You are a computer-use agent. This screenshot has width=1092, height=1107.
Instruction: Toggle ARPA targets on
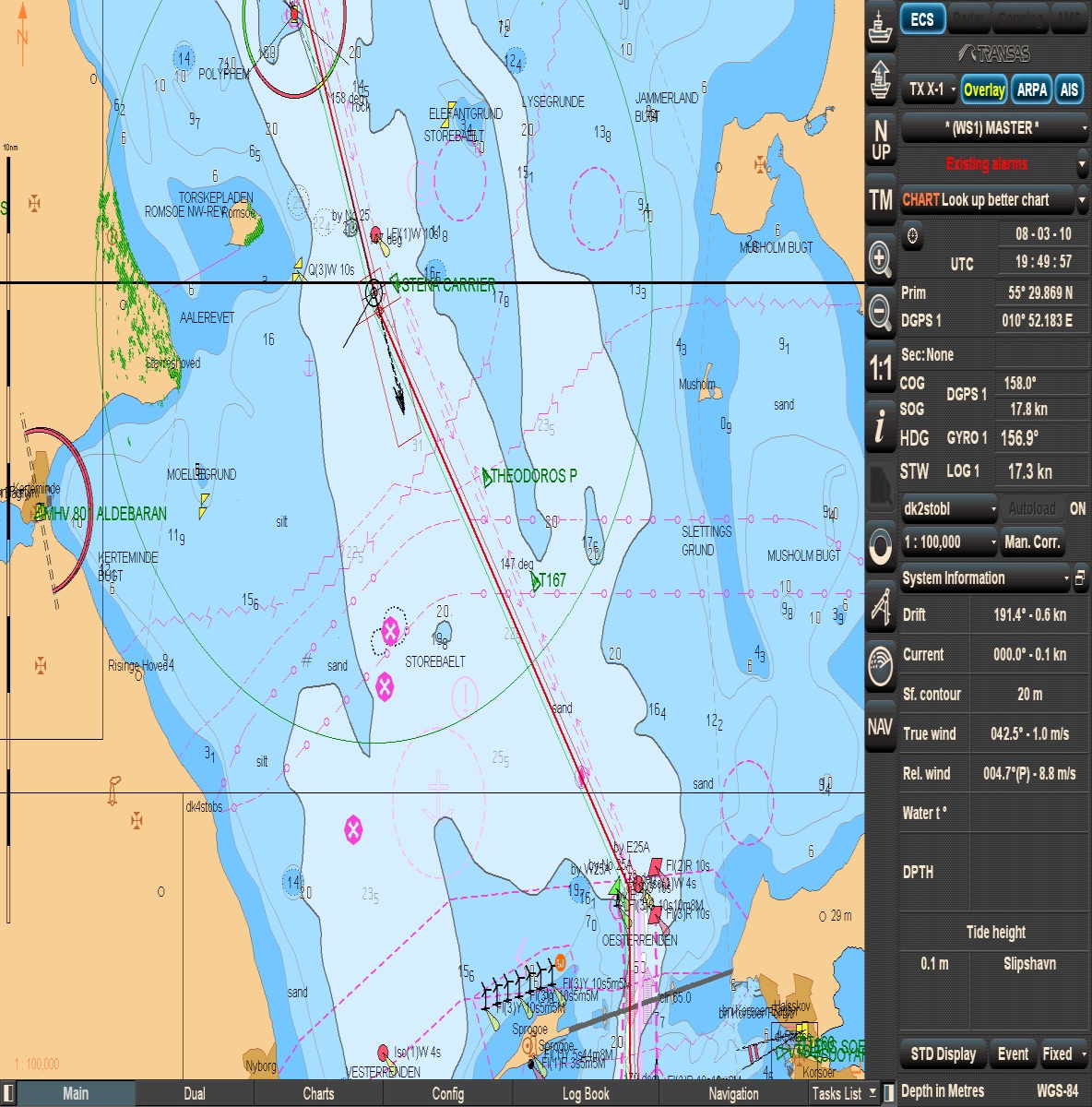pos(1031,90)
